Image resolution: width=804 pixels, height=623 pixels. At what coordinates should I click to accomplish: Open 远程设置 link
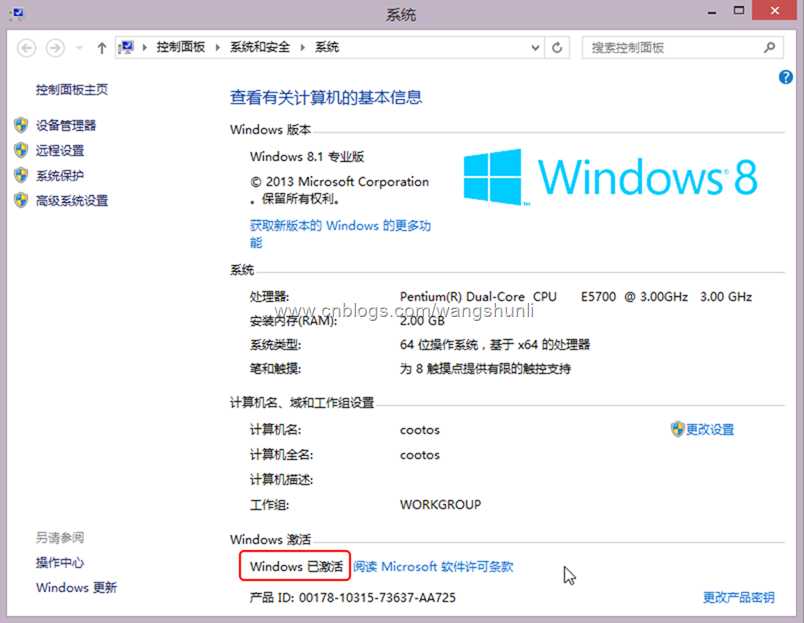[x=59, y=150]
